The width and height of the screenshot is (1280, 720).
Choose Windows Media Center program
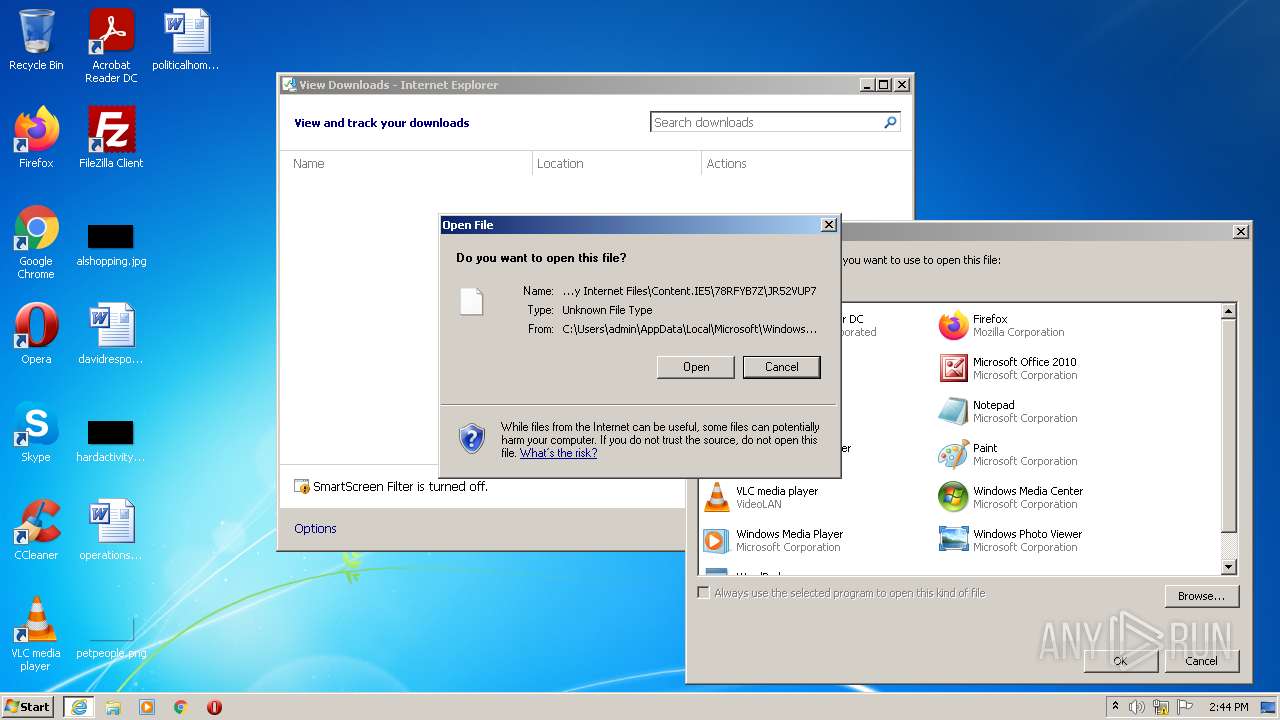click(1011, 497)
